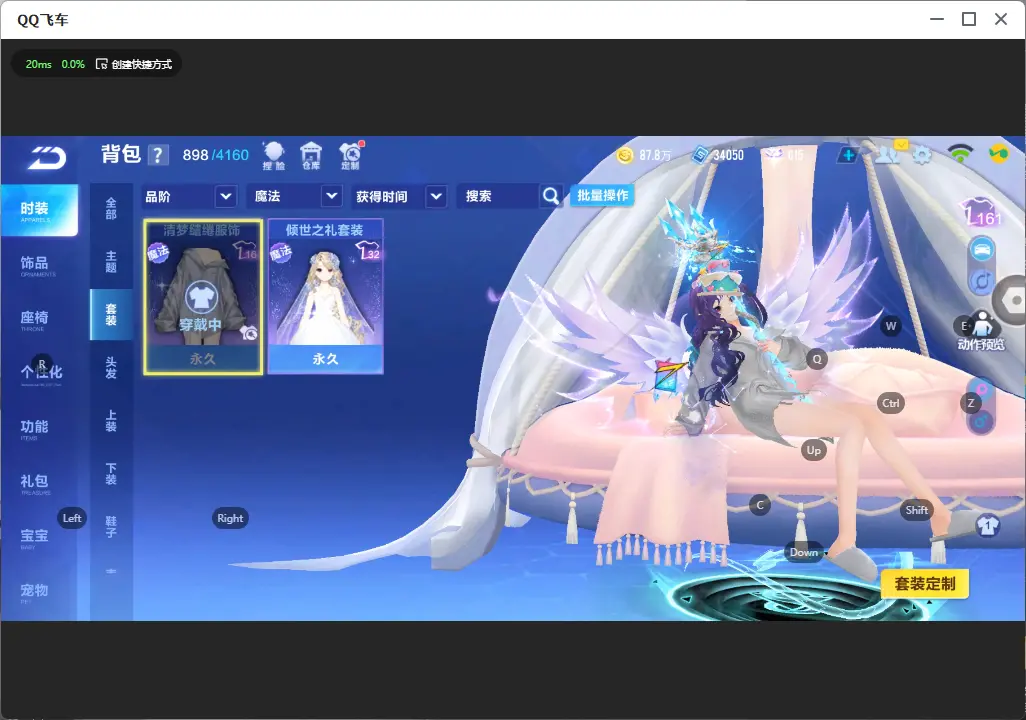Click the camera icon on 清梦缱绻服饰 card
Screen dimensions: 1026x720
(x=249, y=333)
